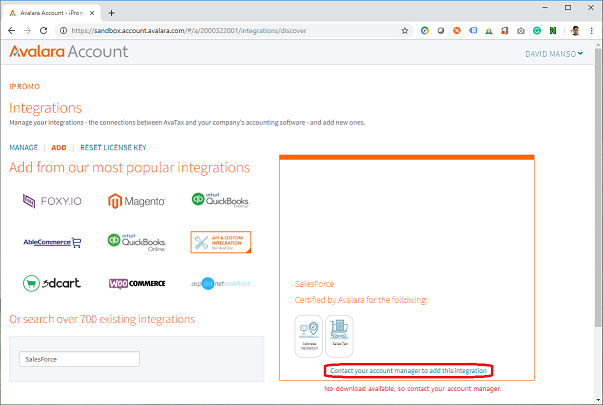603x405 pixels.
Task: Click 'Add from our most popular integrations' heading
Action: tap(130, 168)
